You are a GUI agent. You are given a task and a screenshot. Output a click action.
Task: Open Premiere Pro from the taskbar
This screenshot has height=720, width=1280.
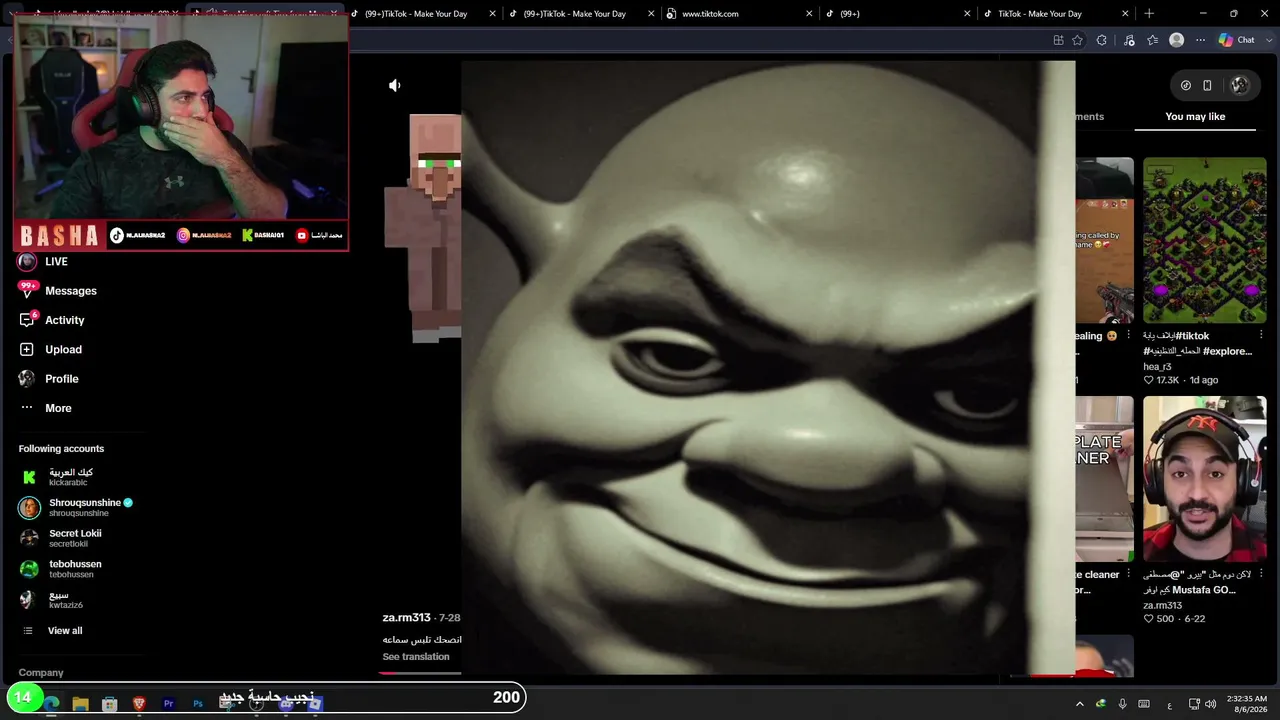coord(168,704)
